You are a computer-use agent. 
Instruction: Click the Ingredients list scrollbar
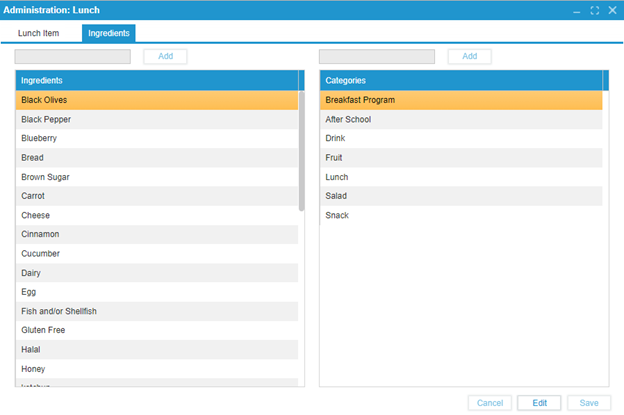(302, 150)
